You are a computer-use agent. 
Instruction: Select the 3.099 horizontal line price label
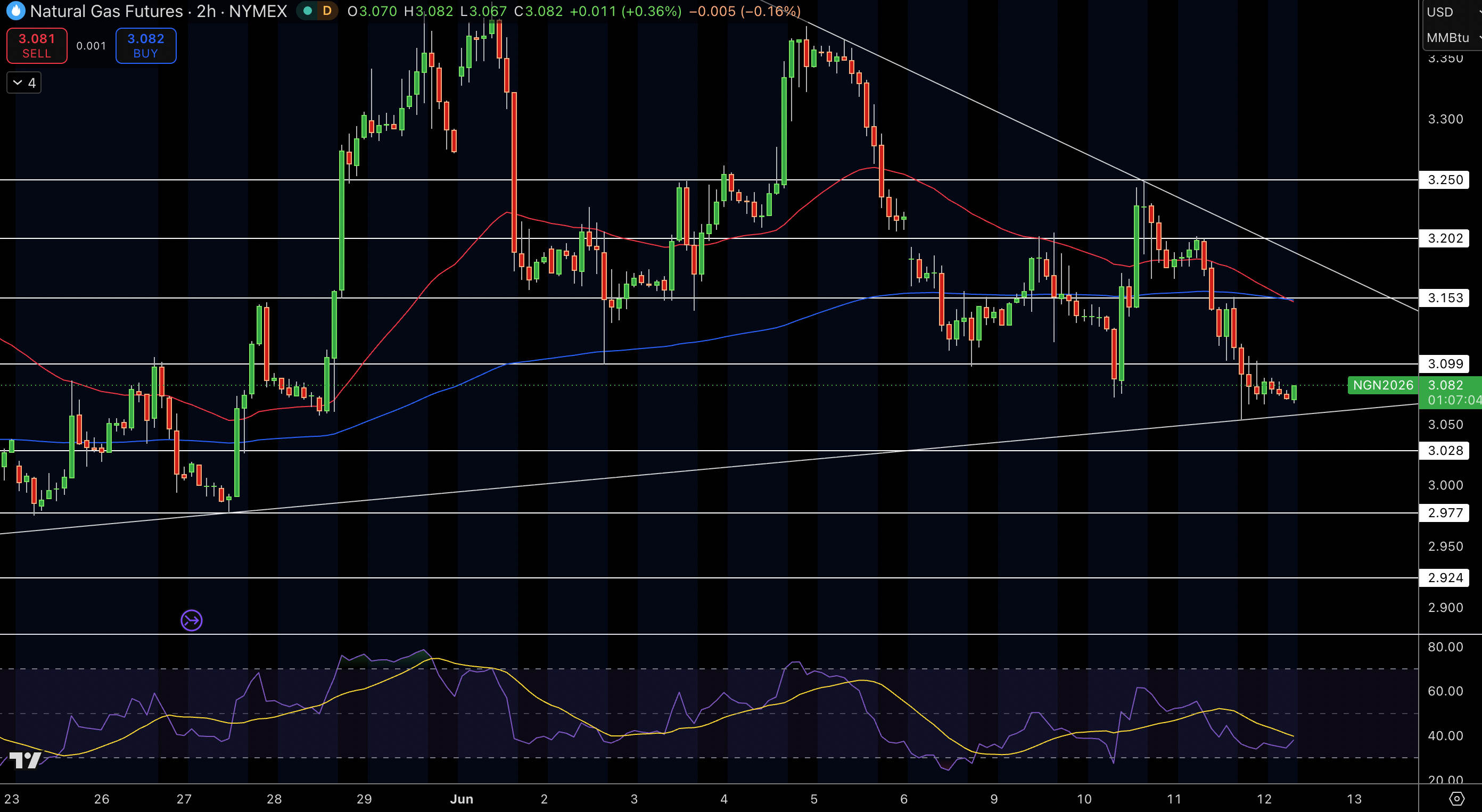(x=1445, y=364)
